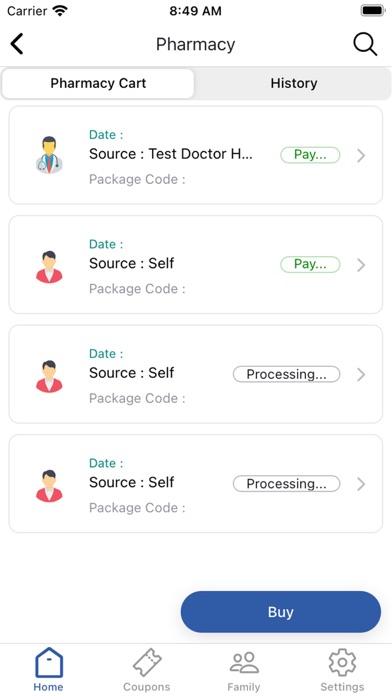Expand first Processing entry chevron

click(x=361, y=375)
